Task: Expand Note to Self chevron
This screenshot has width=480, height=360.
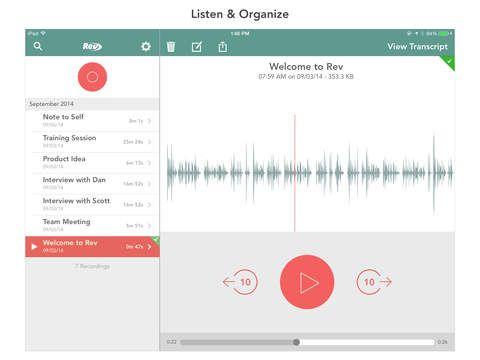Action: (149, 121)
